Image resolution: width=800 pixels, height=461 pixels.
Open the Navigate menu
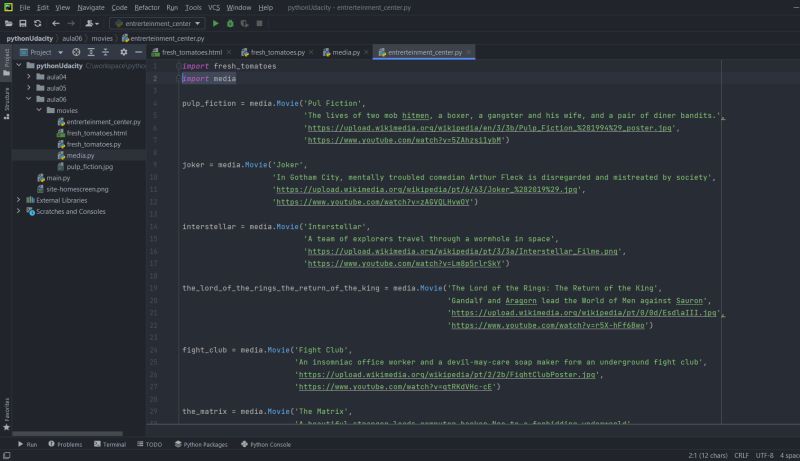(91, 8)
